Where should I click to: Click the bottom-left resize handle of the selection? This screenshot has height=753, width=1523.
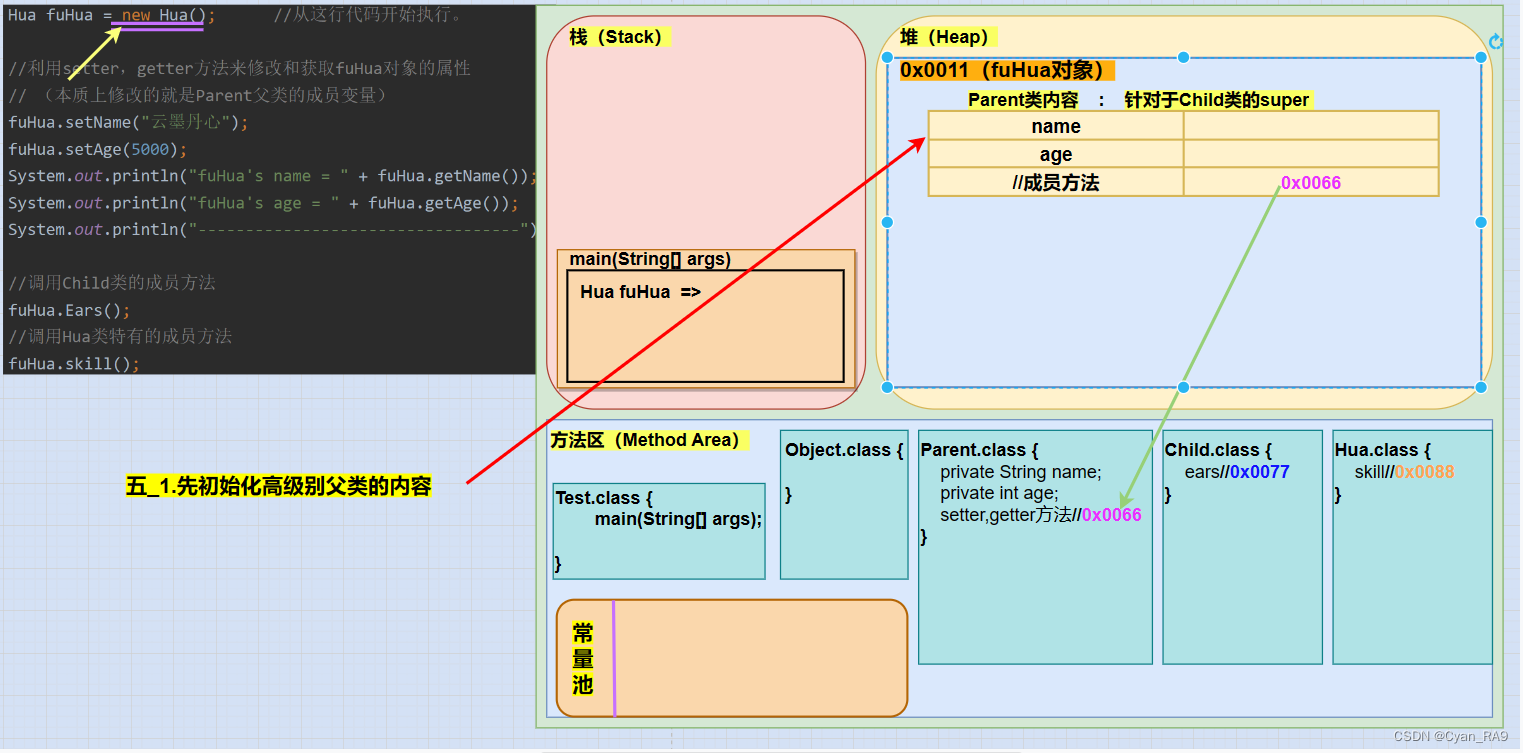[x=887, y=387]
